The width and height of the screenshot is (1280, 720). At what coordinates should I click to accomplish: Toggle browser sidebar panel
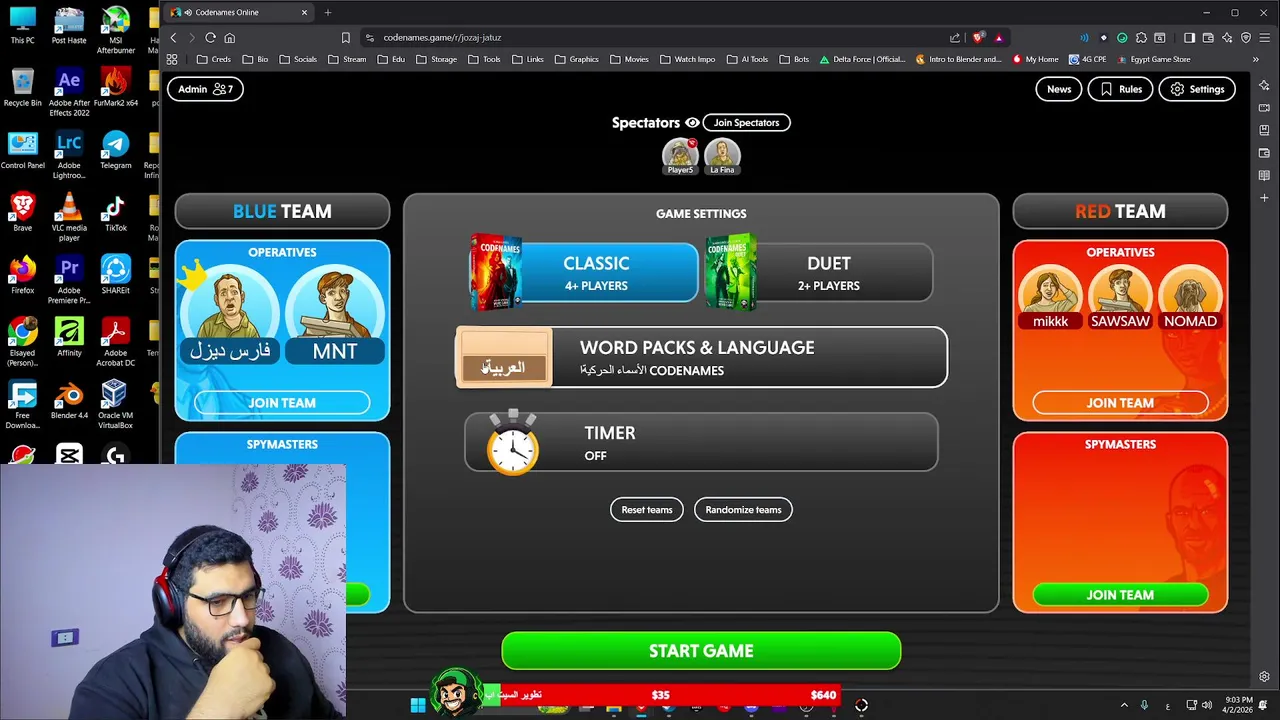point(1189,37)
